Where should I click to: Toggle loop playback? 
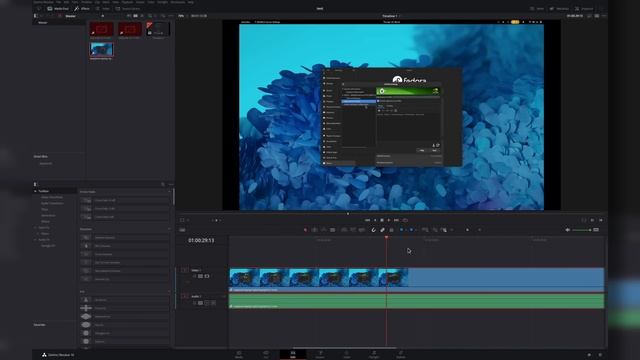click(x=405, y=220)
